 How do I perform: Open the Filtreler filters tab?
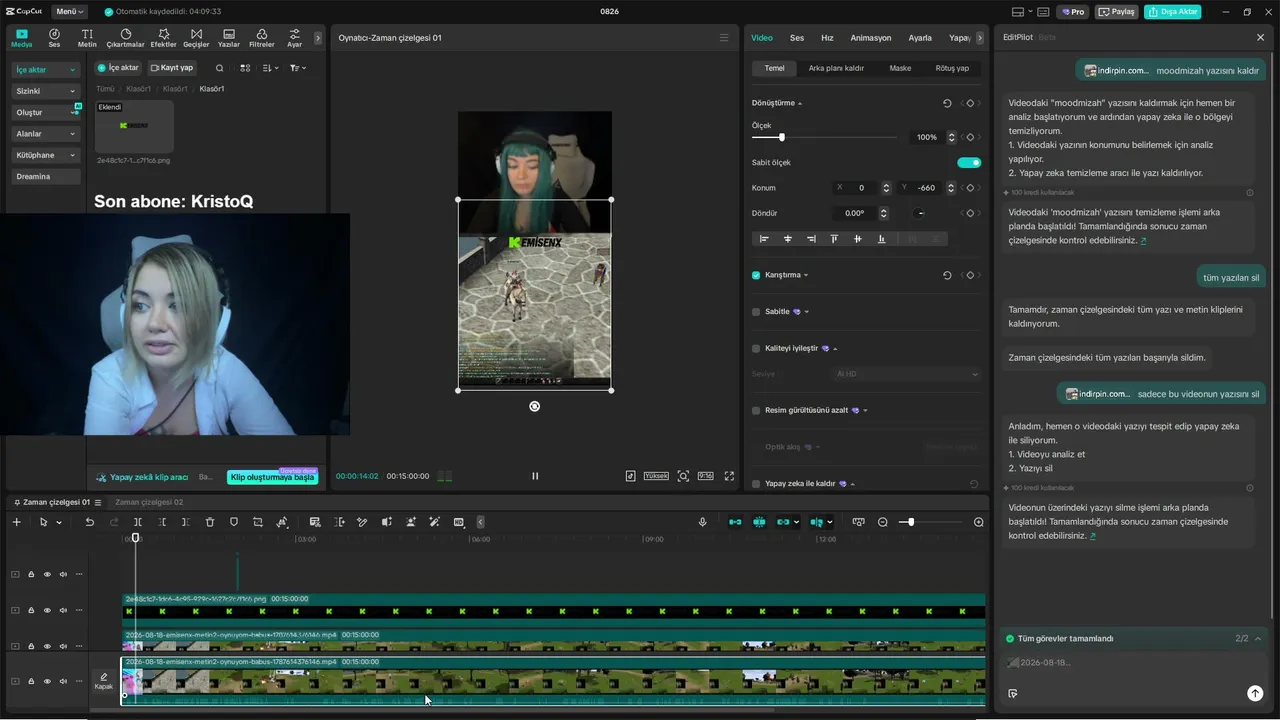point(261,38)
